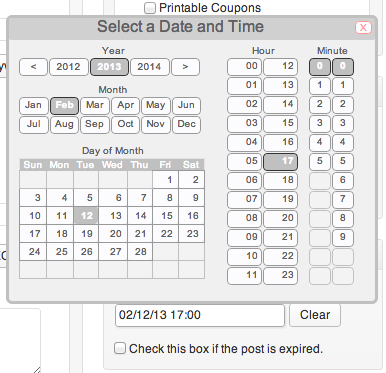This screenshot has width=386, height=373.
Task: Set hour to 00
Action: pos(245,67)
